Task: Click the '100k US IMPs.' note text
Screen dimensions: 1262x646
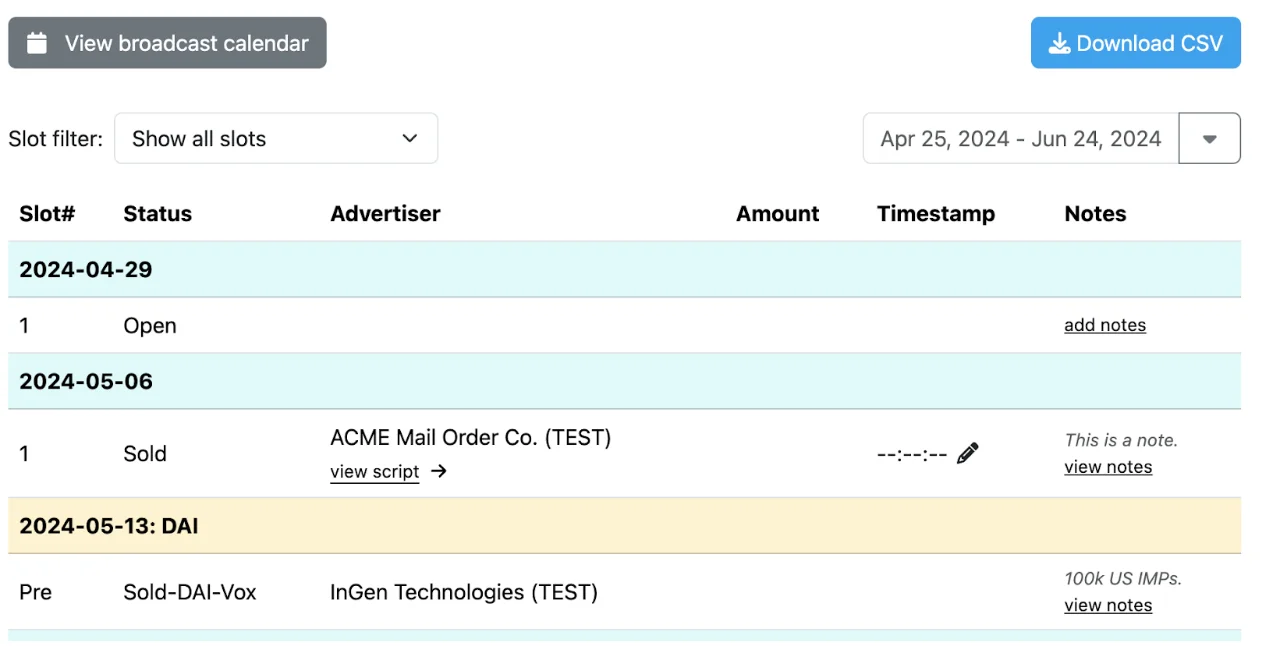Action: coord(1123,578)
